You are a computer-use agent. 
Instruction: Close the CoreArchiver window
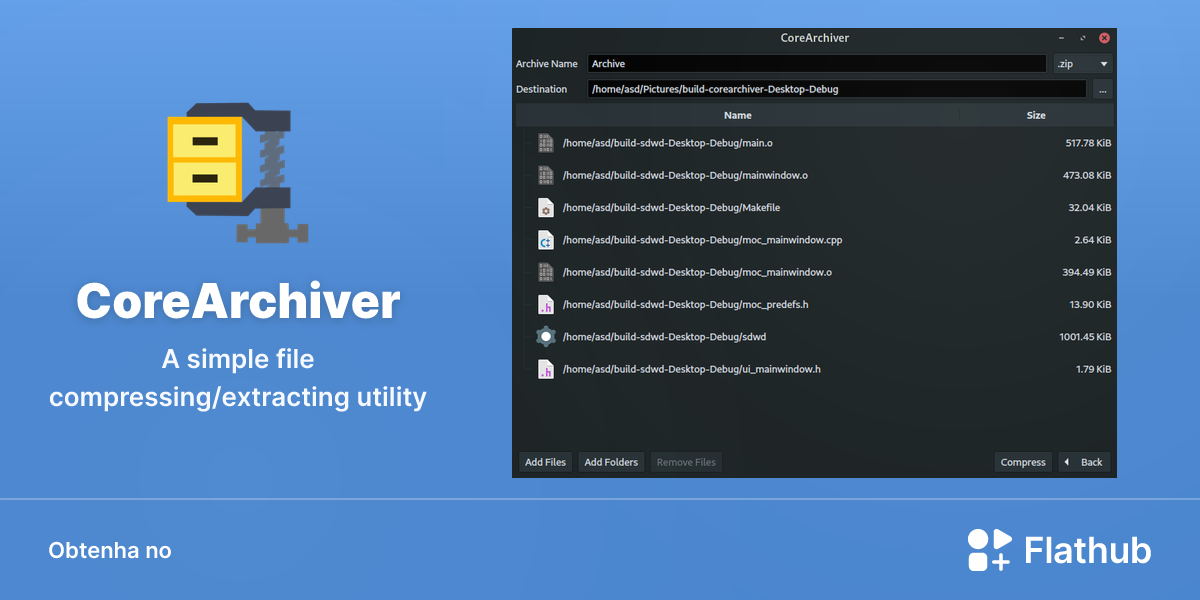[1104, 38]
